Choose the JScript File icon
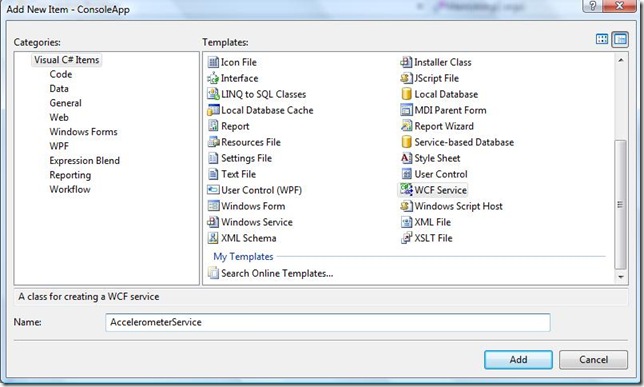 point(406,78)
